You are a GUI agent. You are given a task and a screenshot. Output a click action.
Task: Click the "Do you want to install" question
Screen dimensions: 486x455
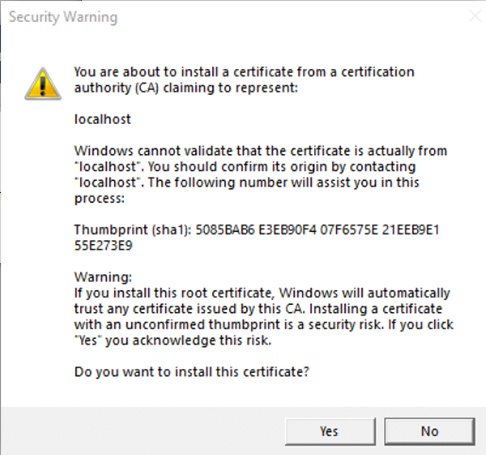coord(192,372)
